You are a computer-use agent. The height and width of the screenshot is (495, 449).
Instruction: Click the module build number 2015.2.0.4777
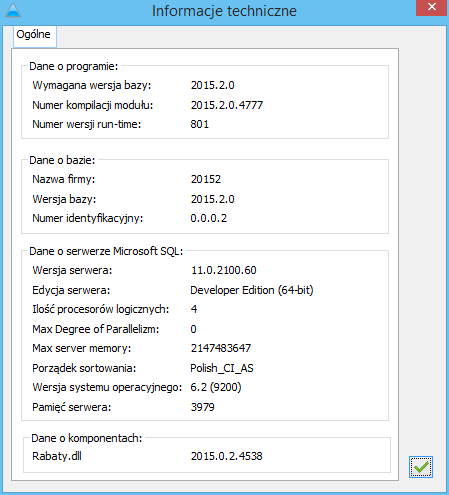click(227, 105)
